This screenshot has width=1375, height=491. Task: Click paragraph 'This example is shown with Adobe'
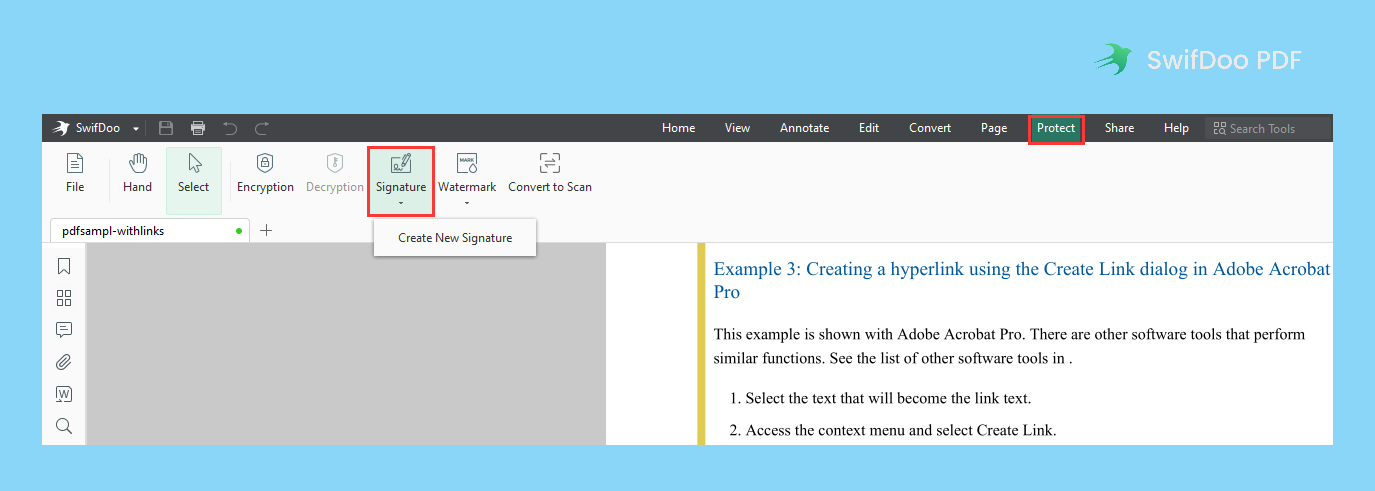tap(1009, 346)
